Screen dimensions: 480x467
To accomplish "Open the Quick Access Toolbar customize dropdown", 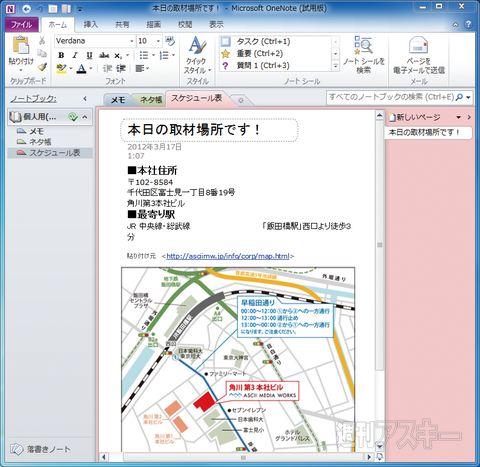I will [x=80, y=9].
